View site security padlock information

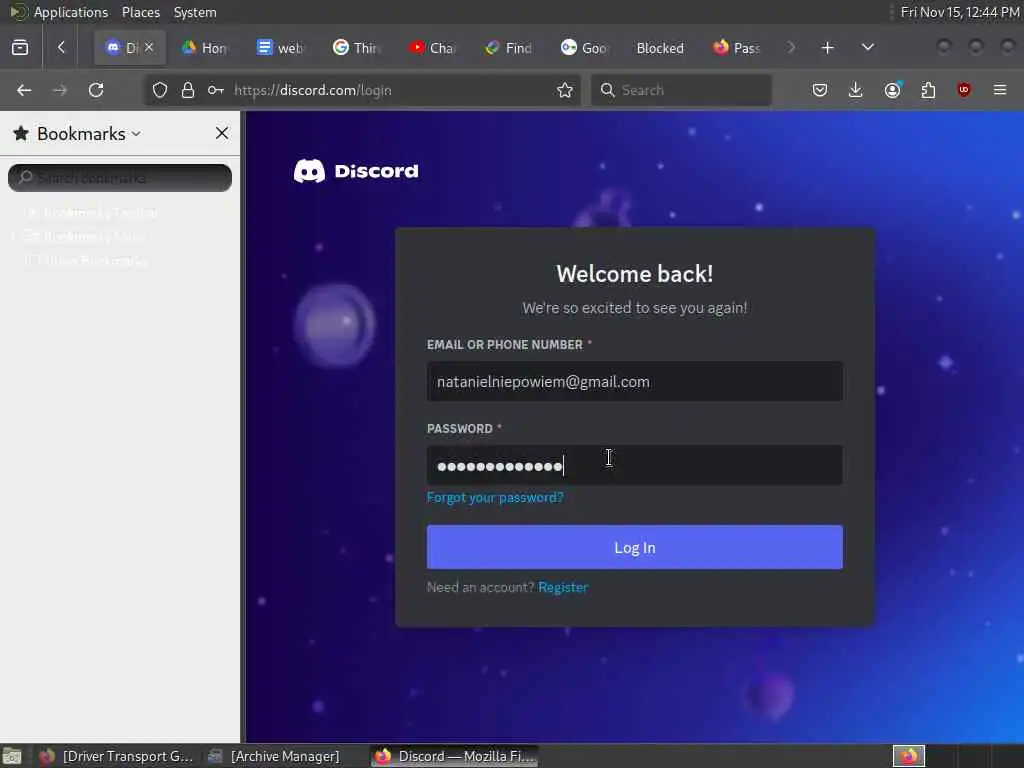tap(188, 90)
